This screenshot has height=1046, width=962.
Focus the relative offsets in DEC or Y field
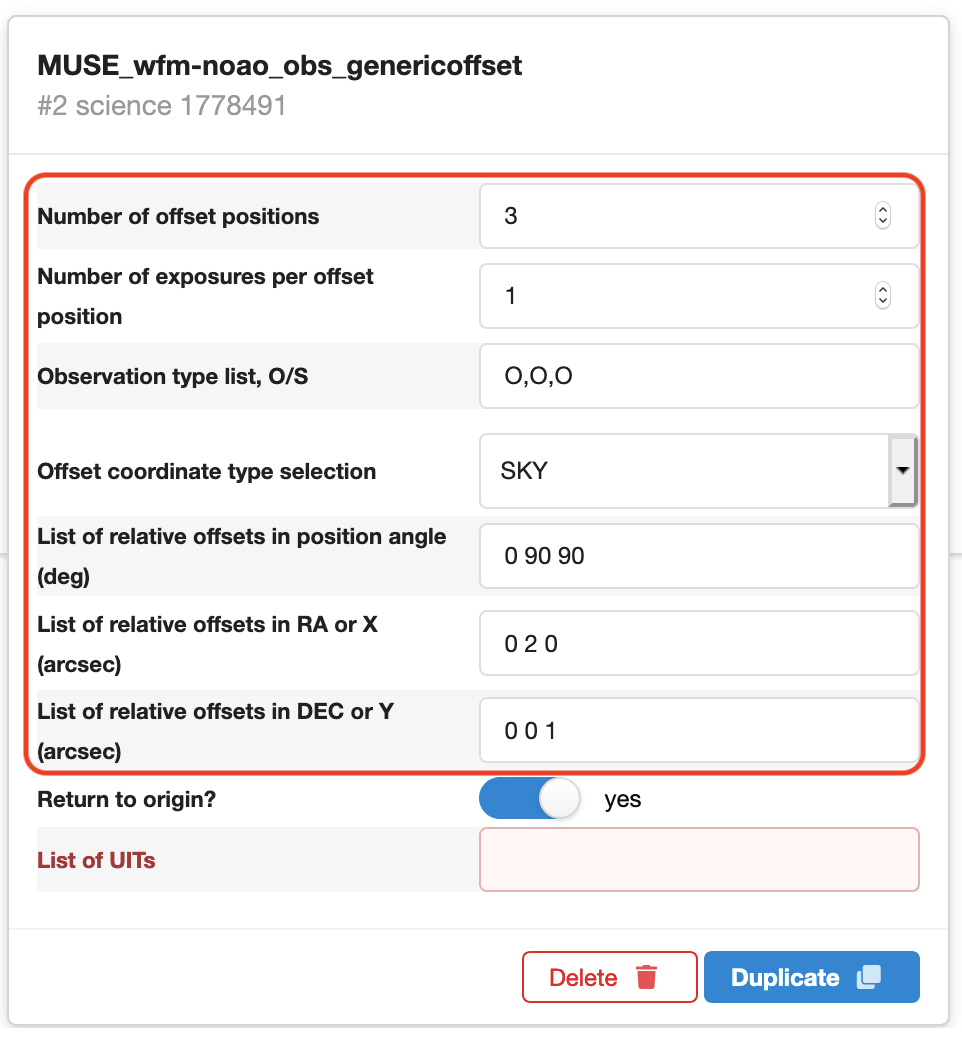699,730
